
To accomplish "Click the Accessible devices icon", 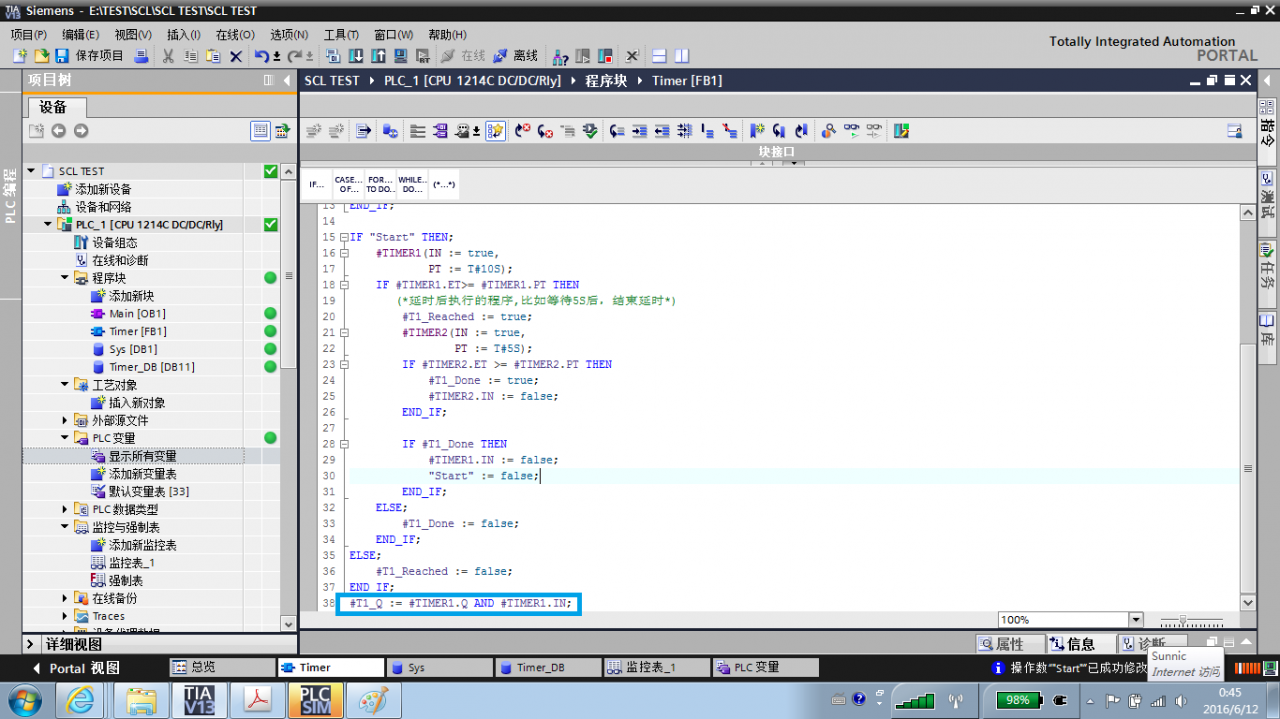I will pos(561,56).
